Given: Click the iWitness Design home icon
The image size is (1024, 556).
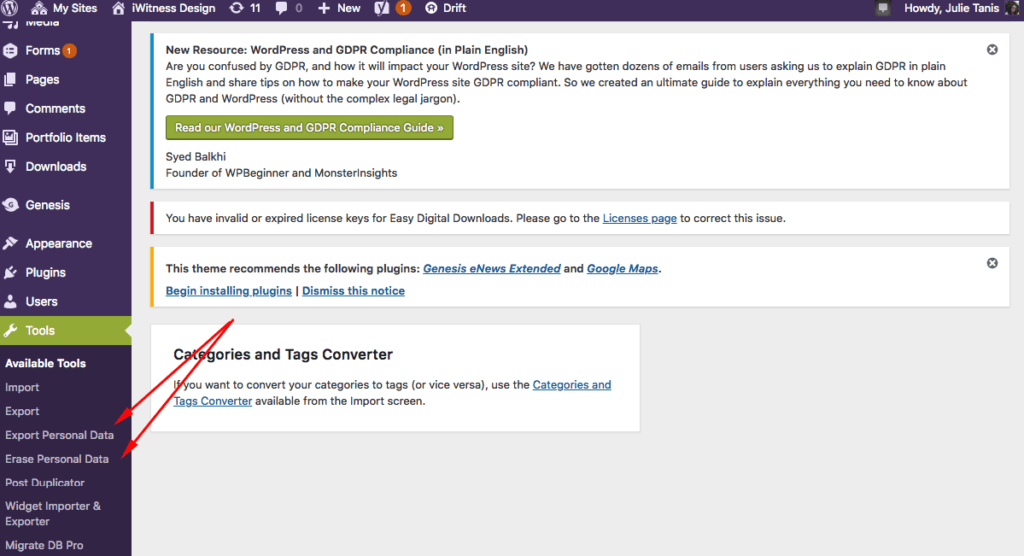Looking at the screenshot, I should [118, 8].
